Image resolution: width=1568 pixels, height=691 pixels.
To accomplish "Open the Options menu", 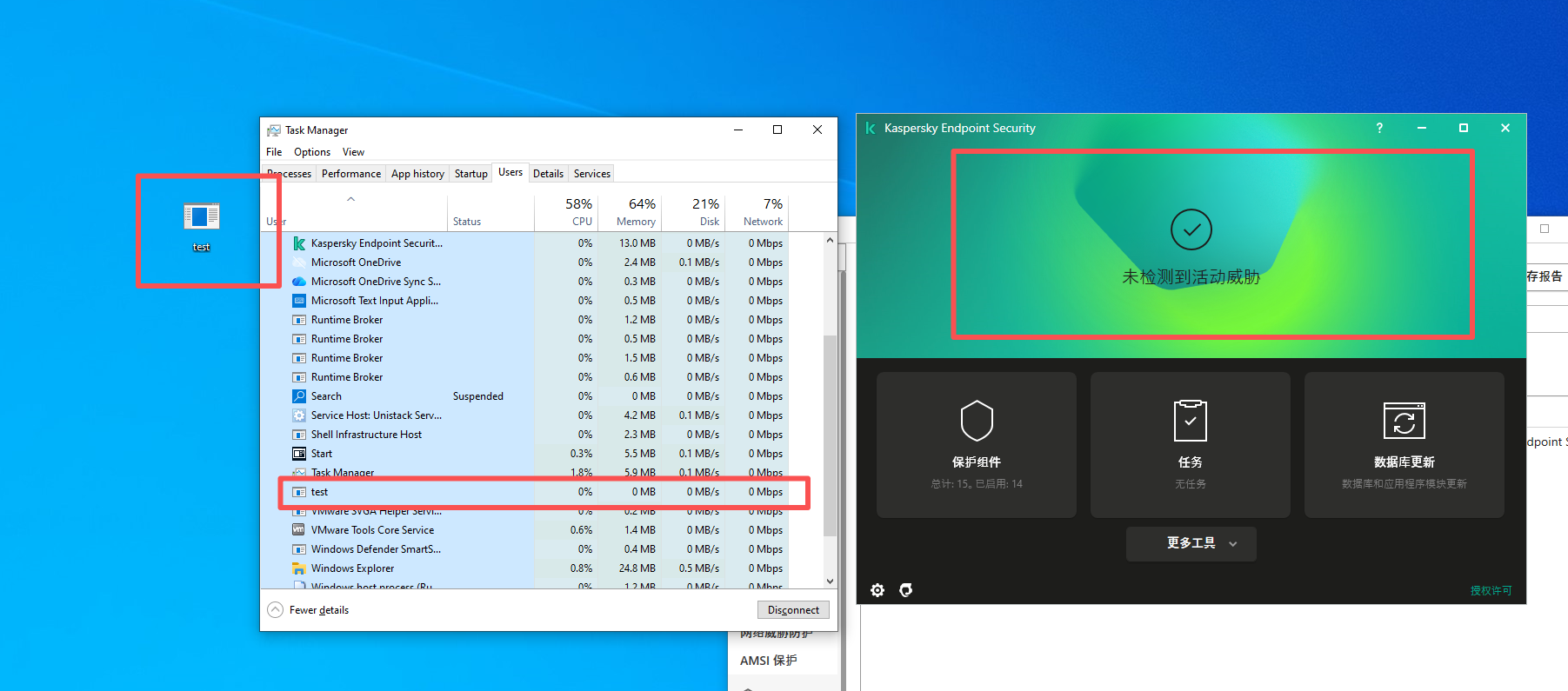I will point(312,152).
